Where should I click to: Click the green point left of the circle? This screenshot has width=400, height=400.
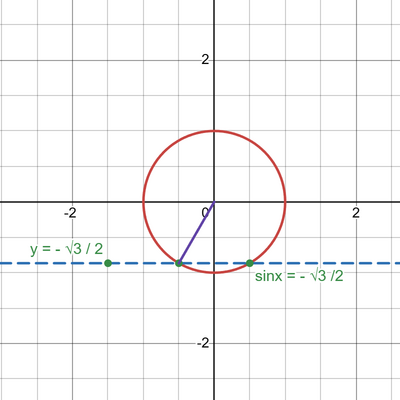pyautogui.click(x=108, y=263)
